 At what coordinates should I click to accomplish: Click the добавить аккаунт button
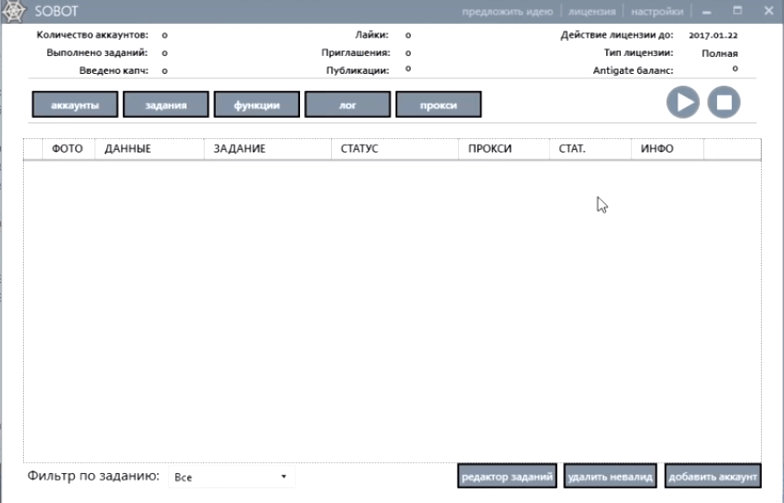(713, 477)
